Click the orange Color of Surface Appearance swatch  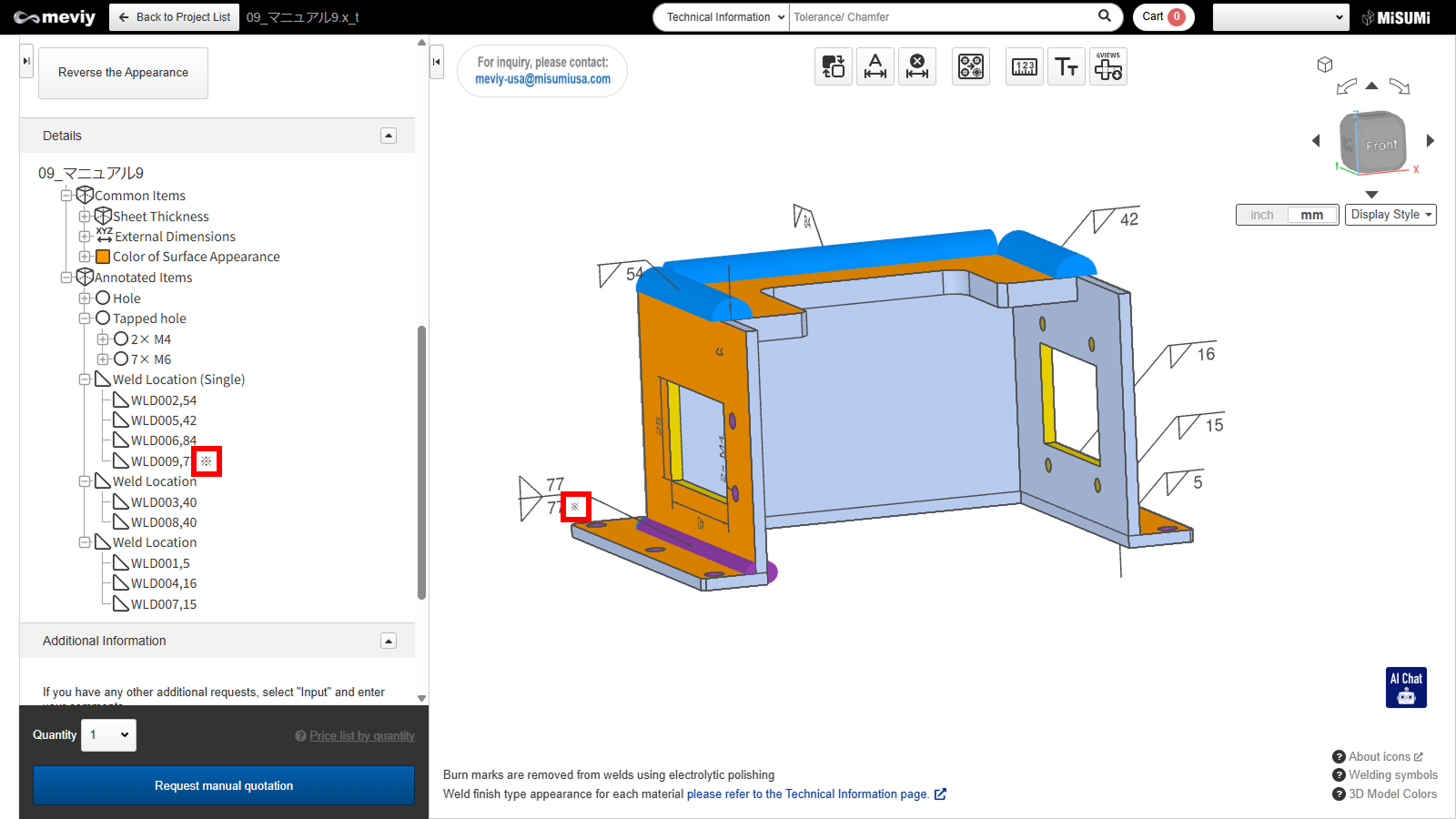point(103,257)
